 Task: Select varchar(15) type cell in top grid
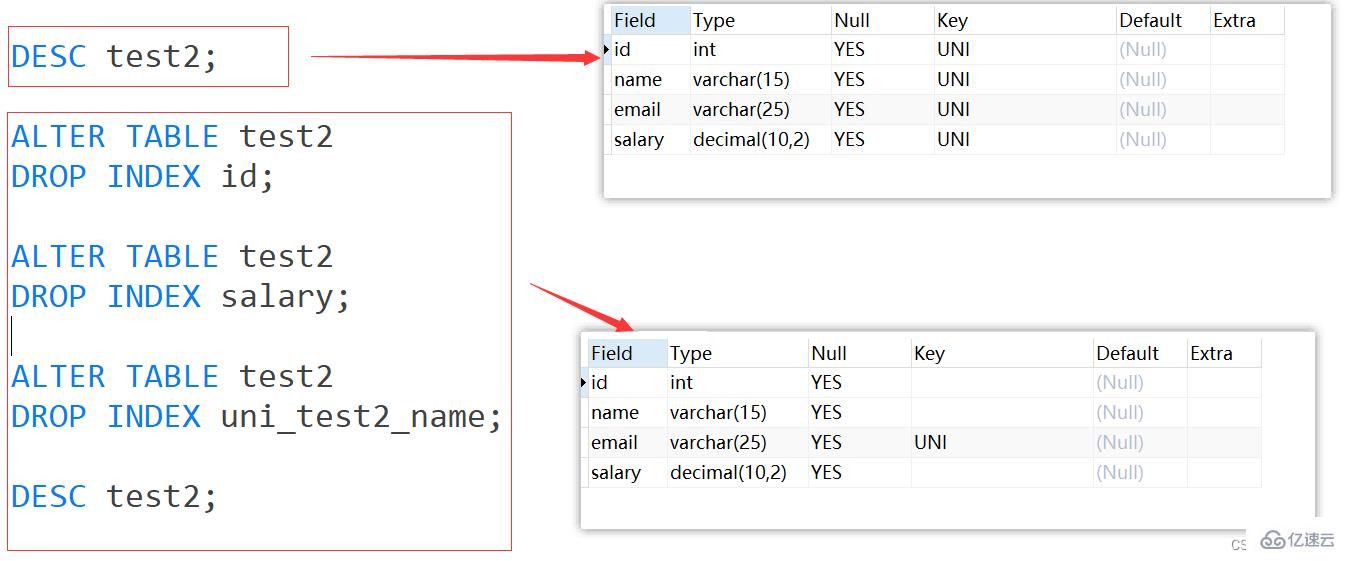[x=760, y=80]
